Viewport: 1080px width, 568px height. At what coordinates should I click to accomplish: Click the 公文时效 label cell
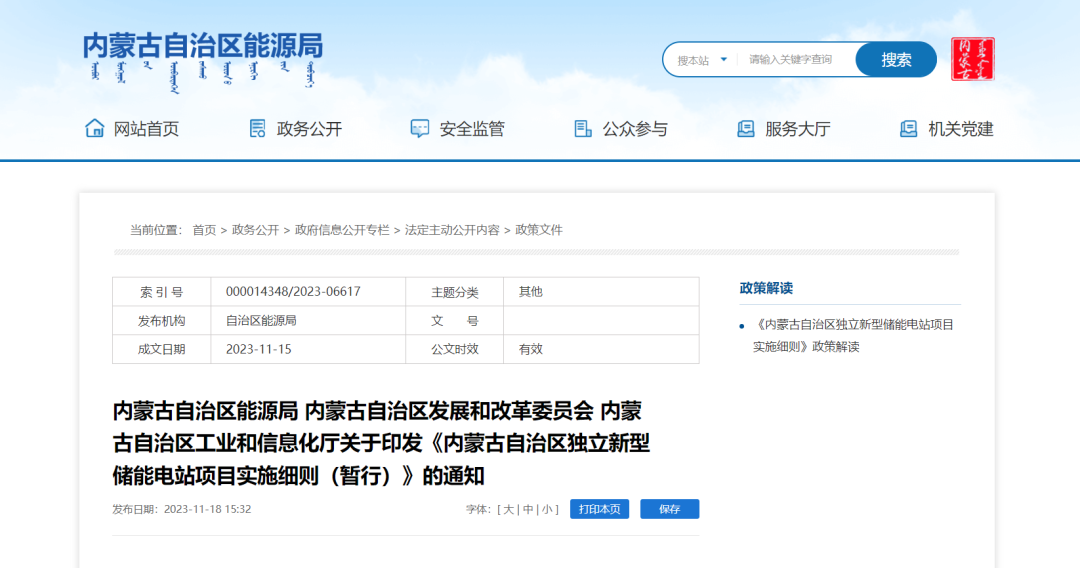point(455,349)
